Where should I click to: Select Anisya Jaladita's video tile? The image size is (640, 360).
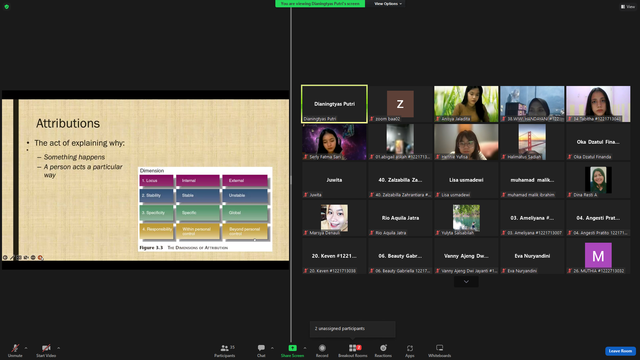click(466, 104)
